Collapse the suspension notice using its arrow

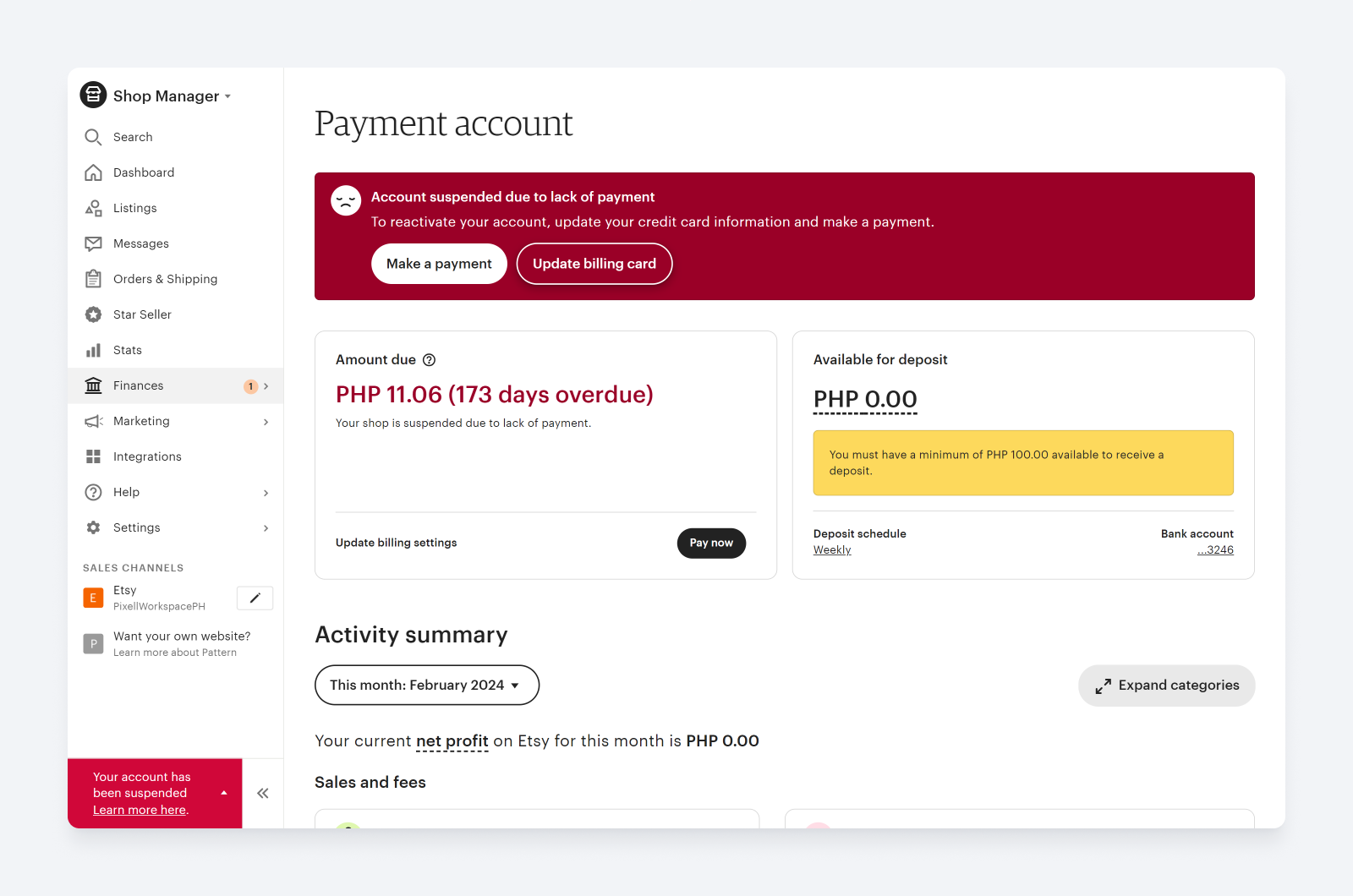(x=223, y=793)
